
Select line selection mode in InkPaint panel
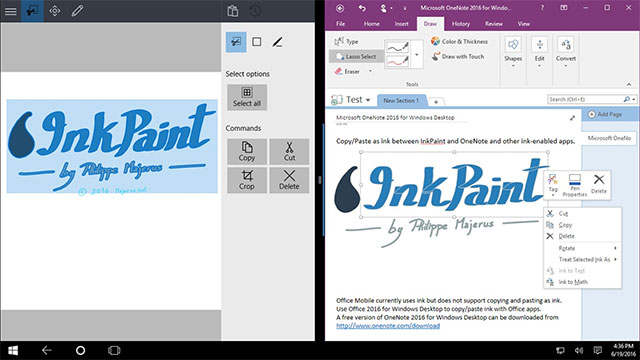point(278,42)
